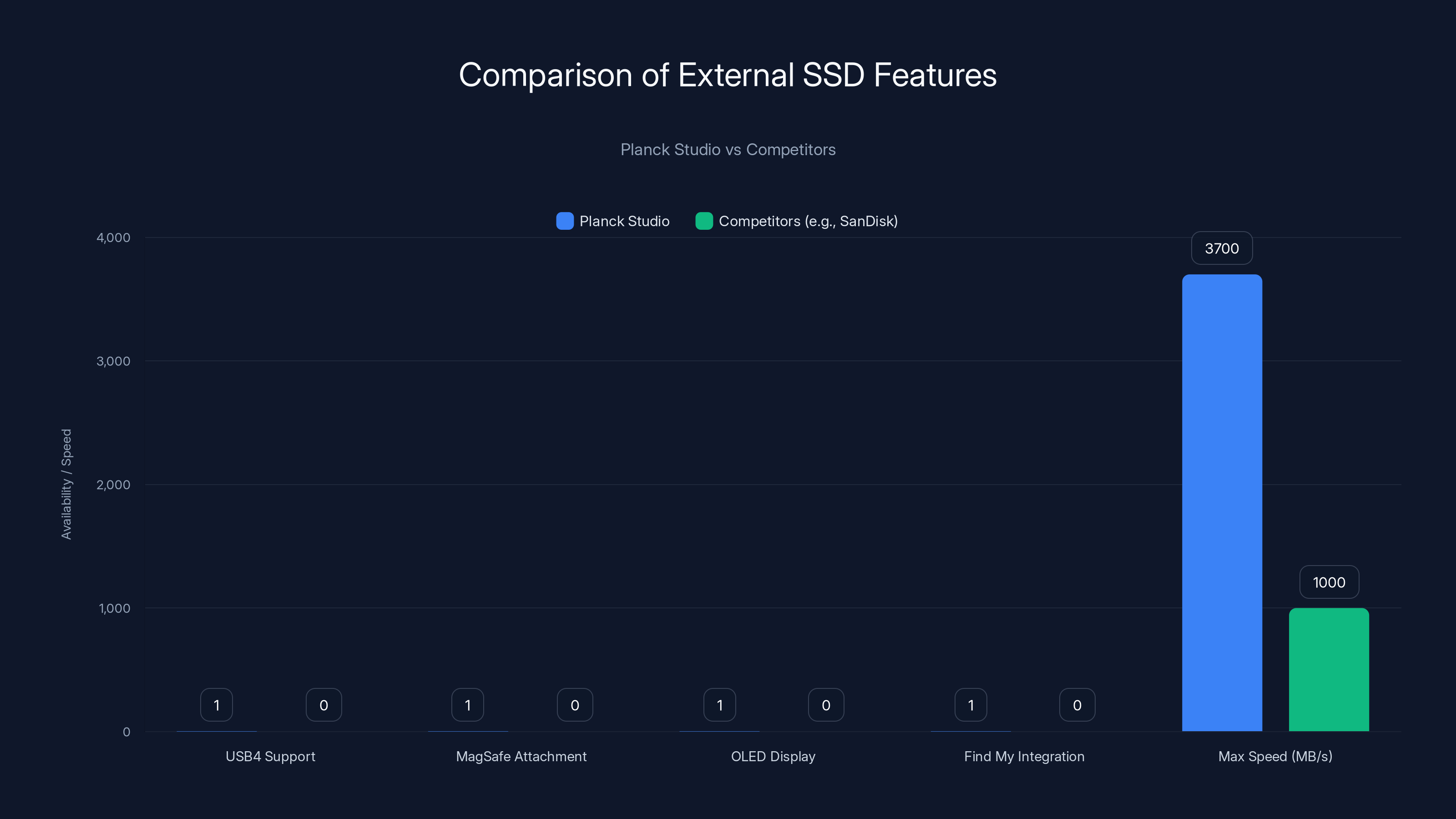Click the 4,000 y-axis tick label
The image size is (1456, 819).
112,238
